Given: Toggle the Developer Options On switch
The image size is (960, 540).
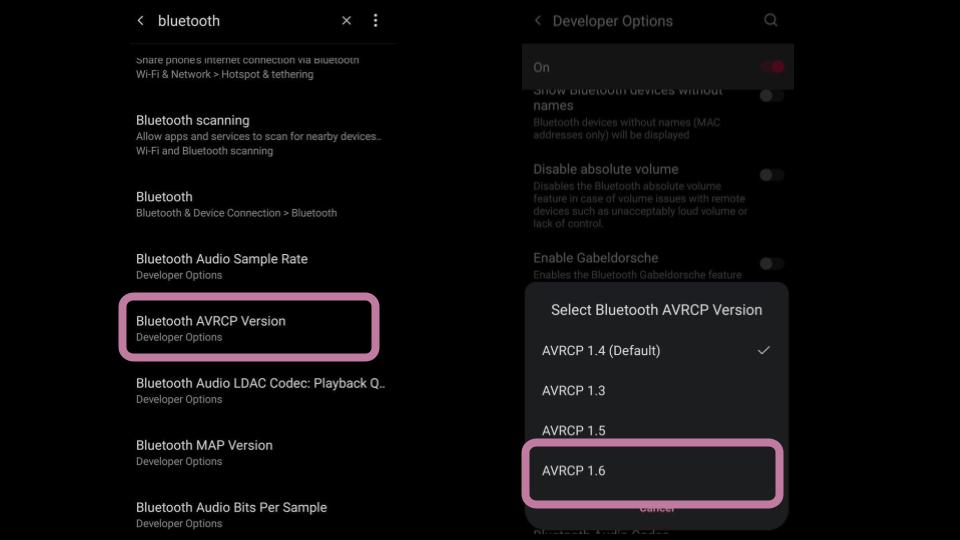Looking at the screenshot, I should (773, 67).
